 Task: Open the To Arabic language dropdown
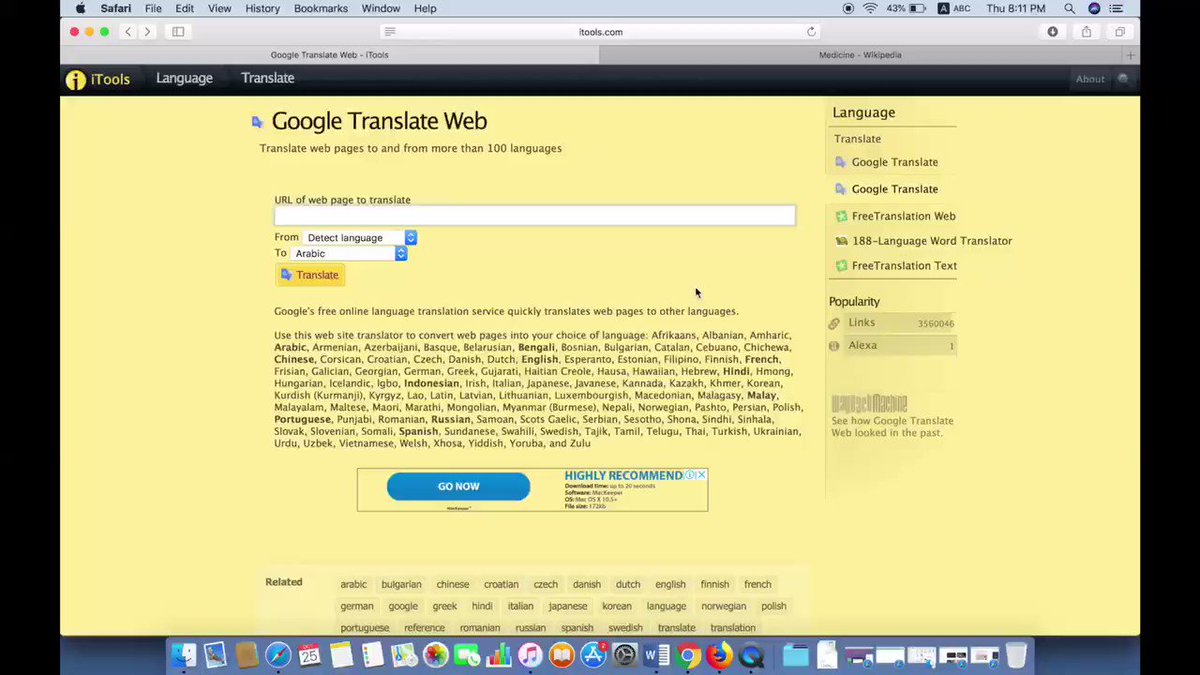(x=349, y=253)
